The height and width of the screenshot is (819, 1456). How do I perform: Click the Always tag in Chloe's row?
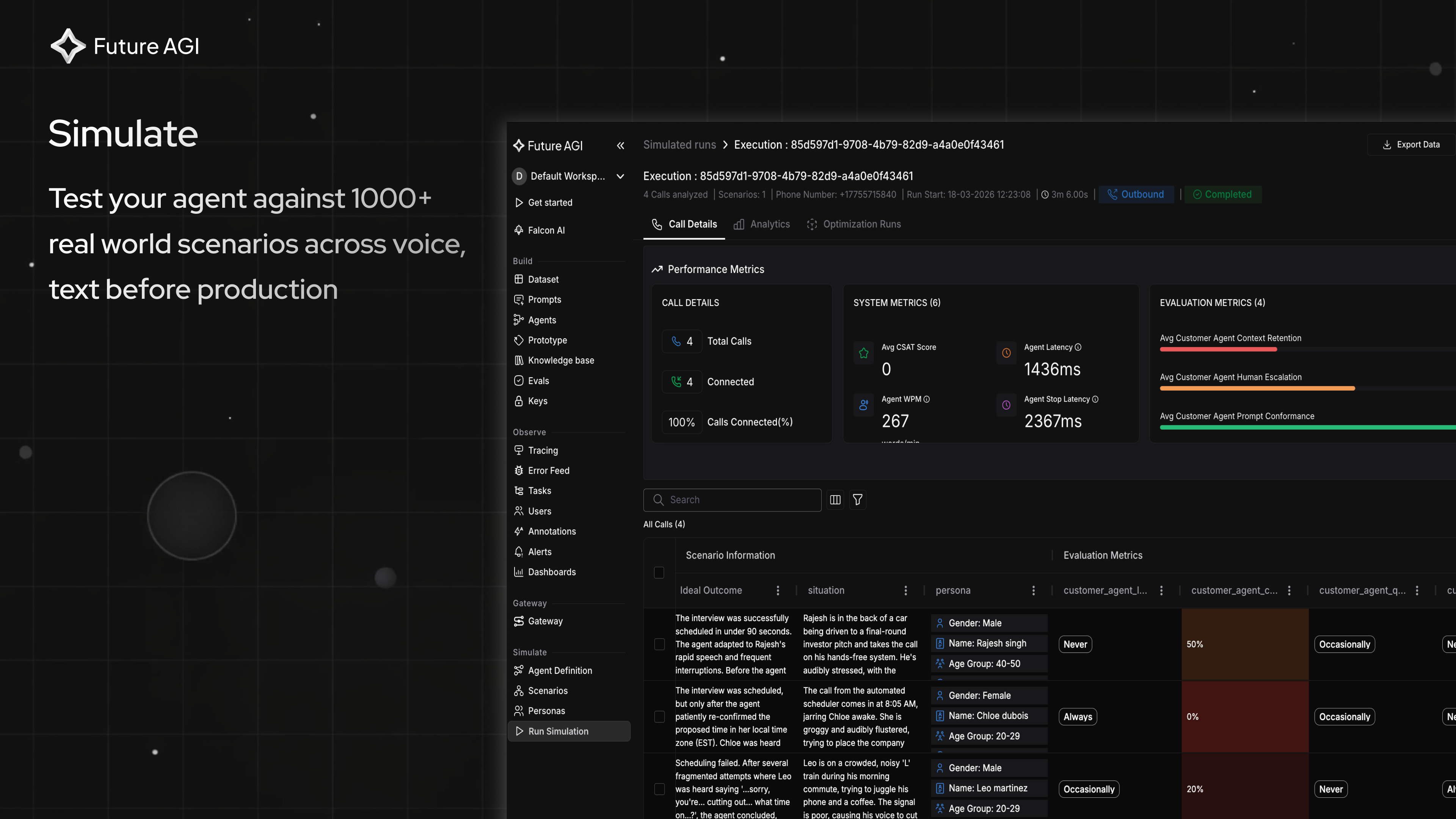click(1077, 717)
